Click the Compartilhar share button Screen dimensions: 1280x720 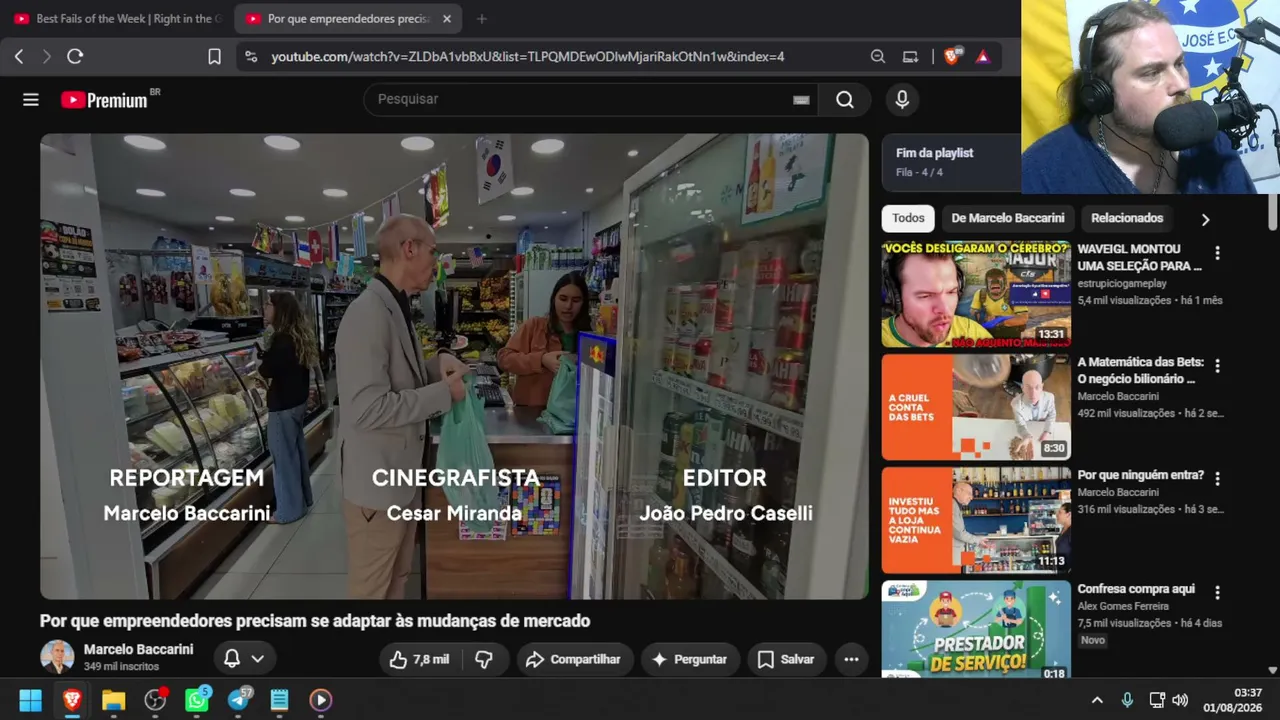[573, 659]
